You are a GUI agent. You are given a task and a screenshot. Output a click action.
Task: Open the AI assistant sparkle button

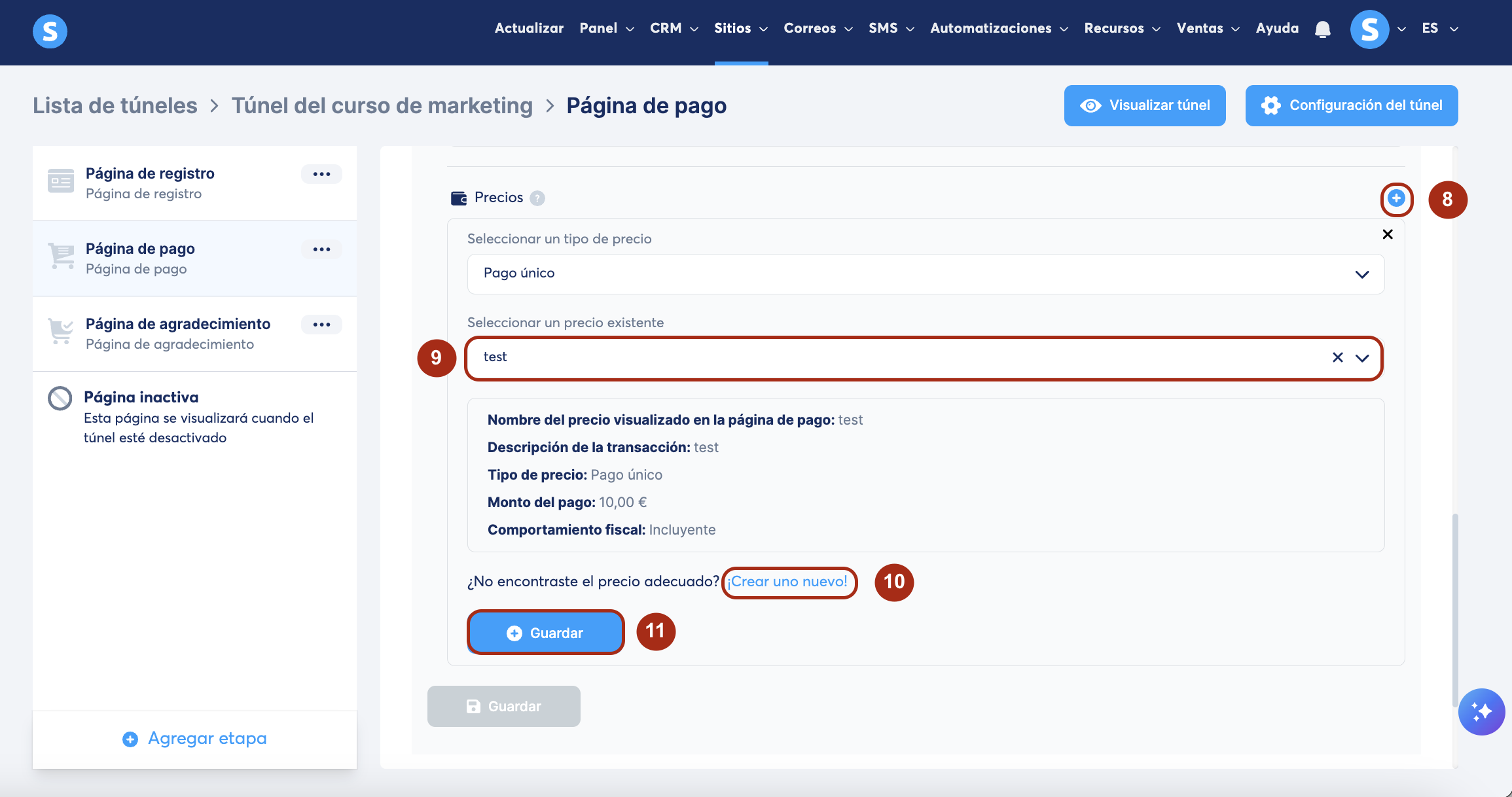[1481, 711]
